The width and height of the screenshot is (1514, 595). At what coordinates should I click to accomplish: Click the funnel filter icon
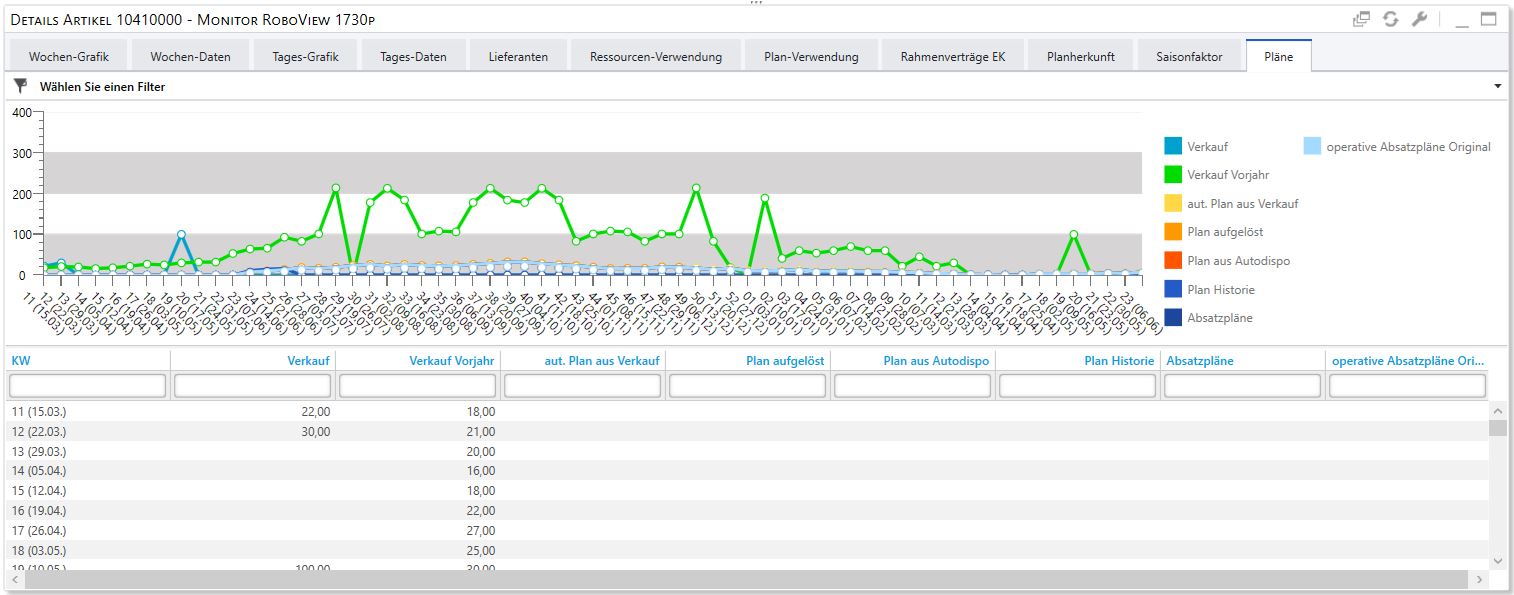(x=20, y=87)
